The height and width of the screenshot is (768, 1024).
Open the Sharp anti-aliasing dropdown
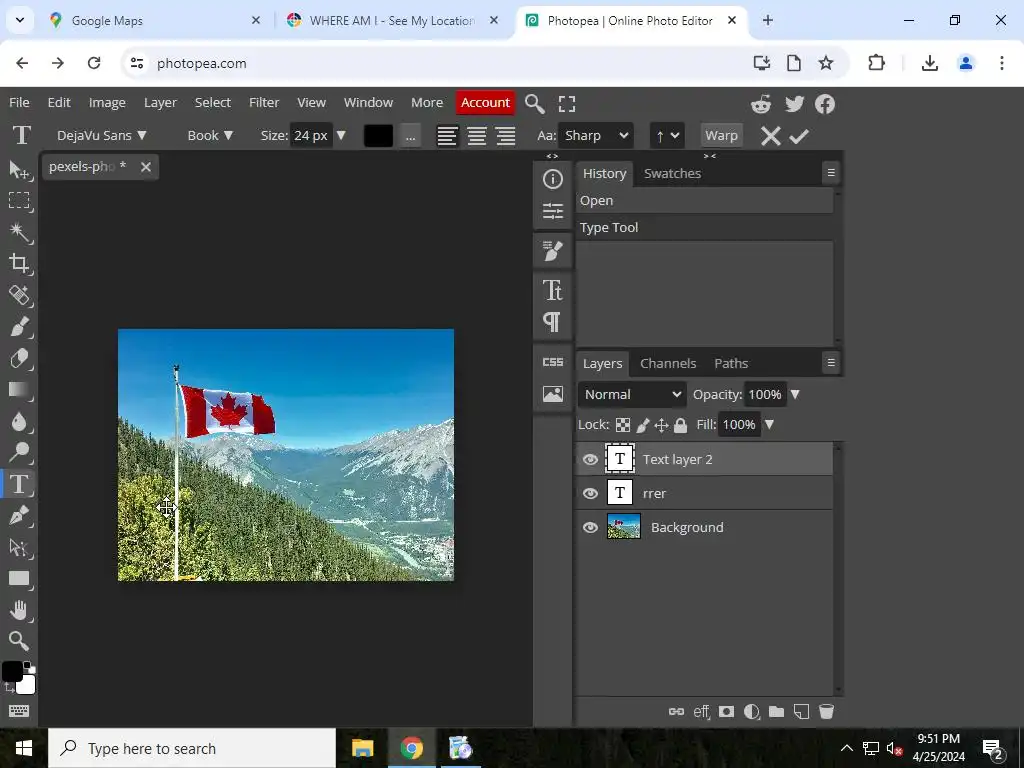pyautogui.click(x=596, y=136)
